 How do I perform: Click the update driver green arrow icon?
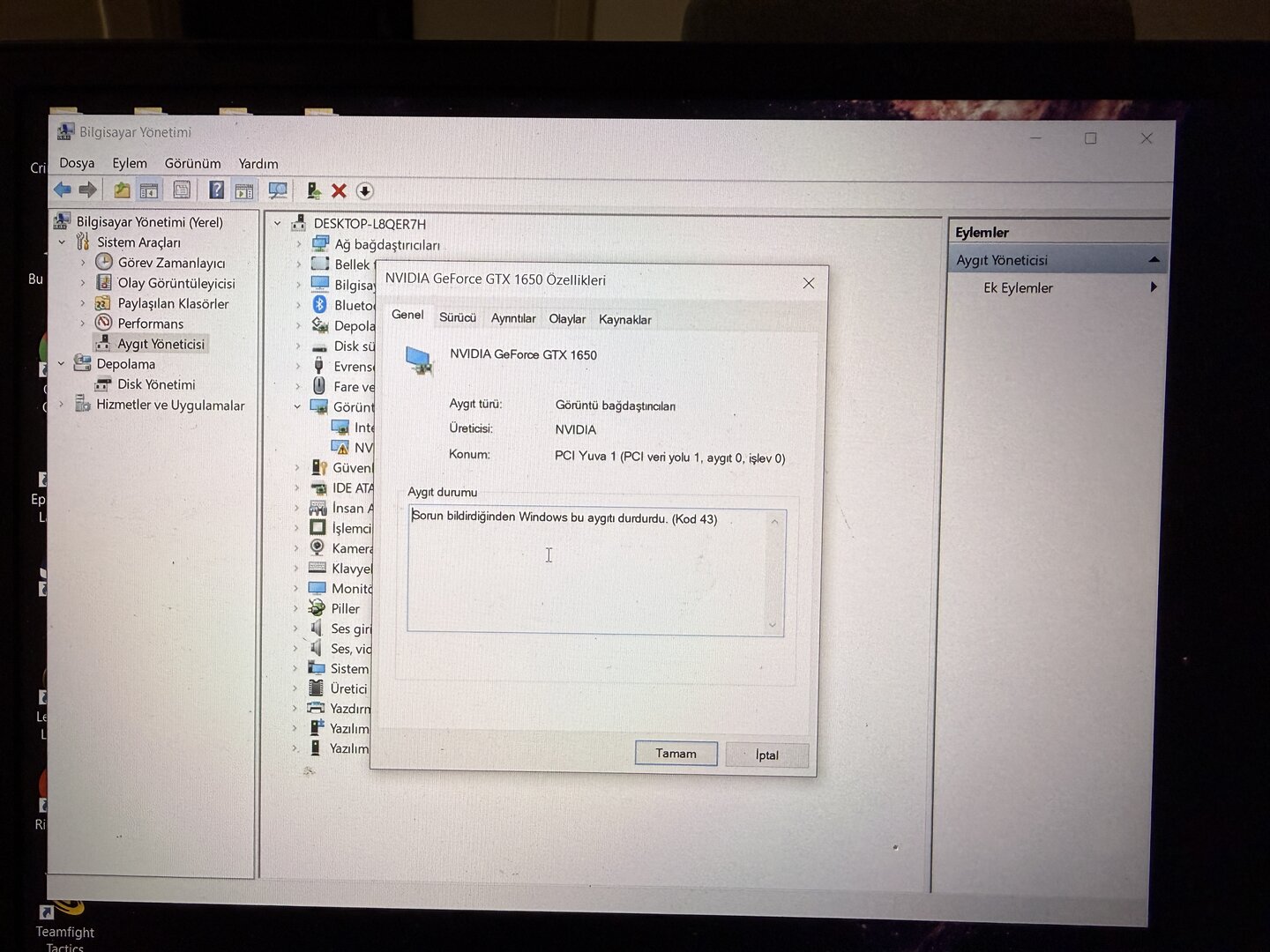click(313, 190)
